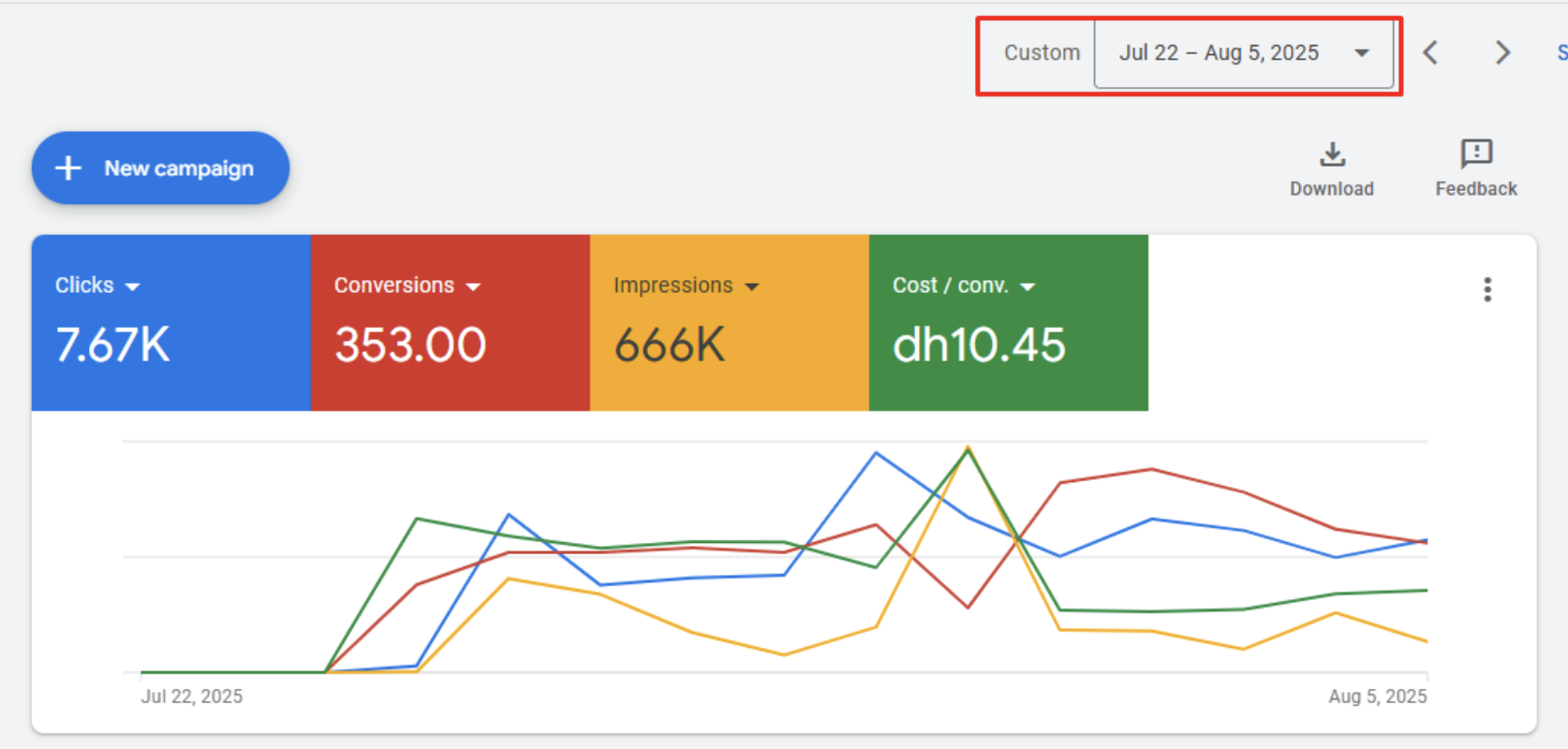1568x749 pixels.
Task: Click the Jul 22 – Aug 5, 2025 date text
Action: pyautogui.click(x=1219, y=53)
